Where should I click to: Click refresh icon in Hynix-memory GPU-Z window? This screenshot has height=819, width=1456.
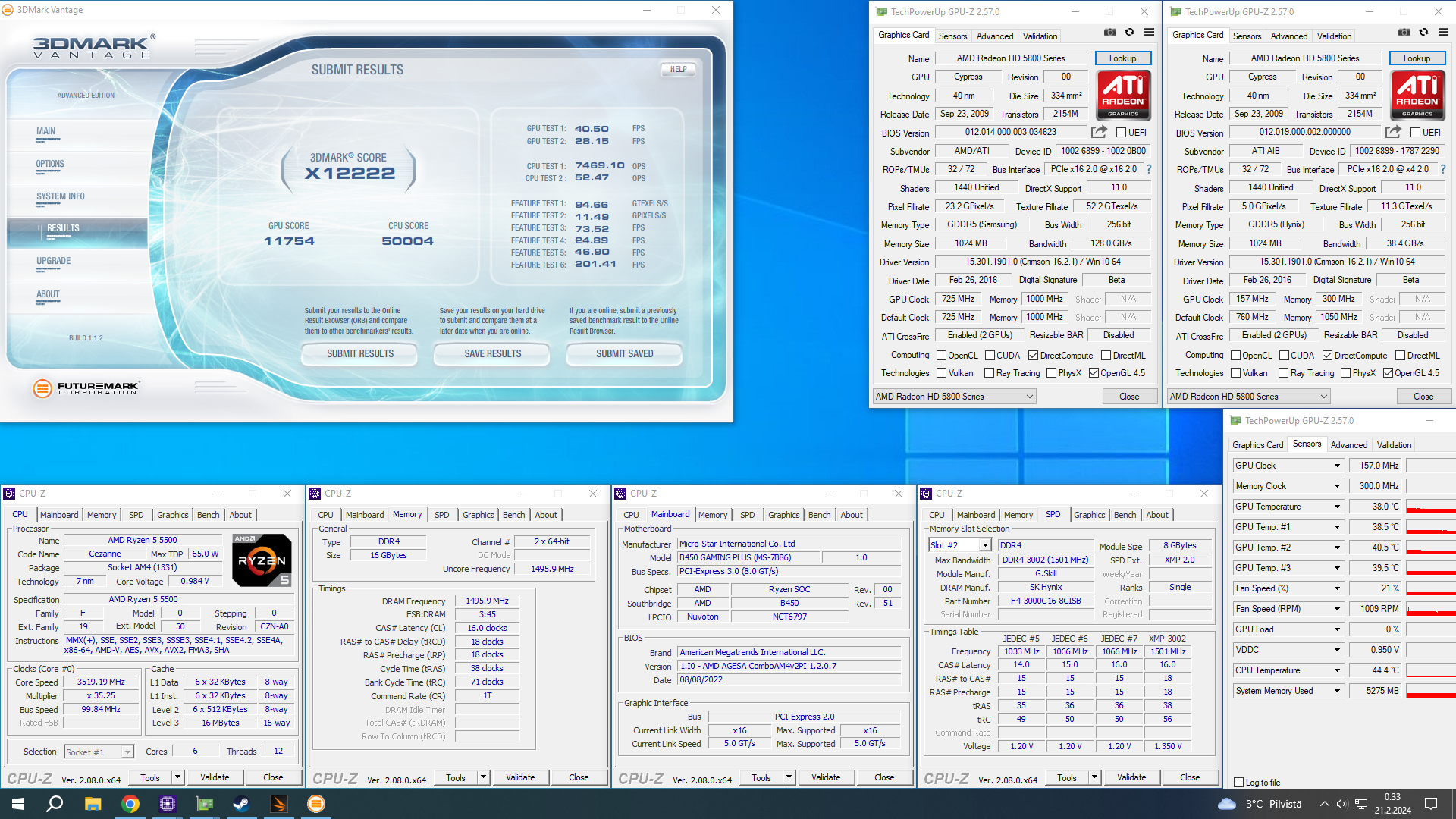point(1423,32)
